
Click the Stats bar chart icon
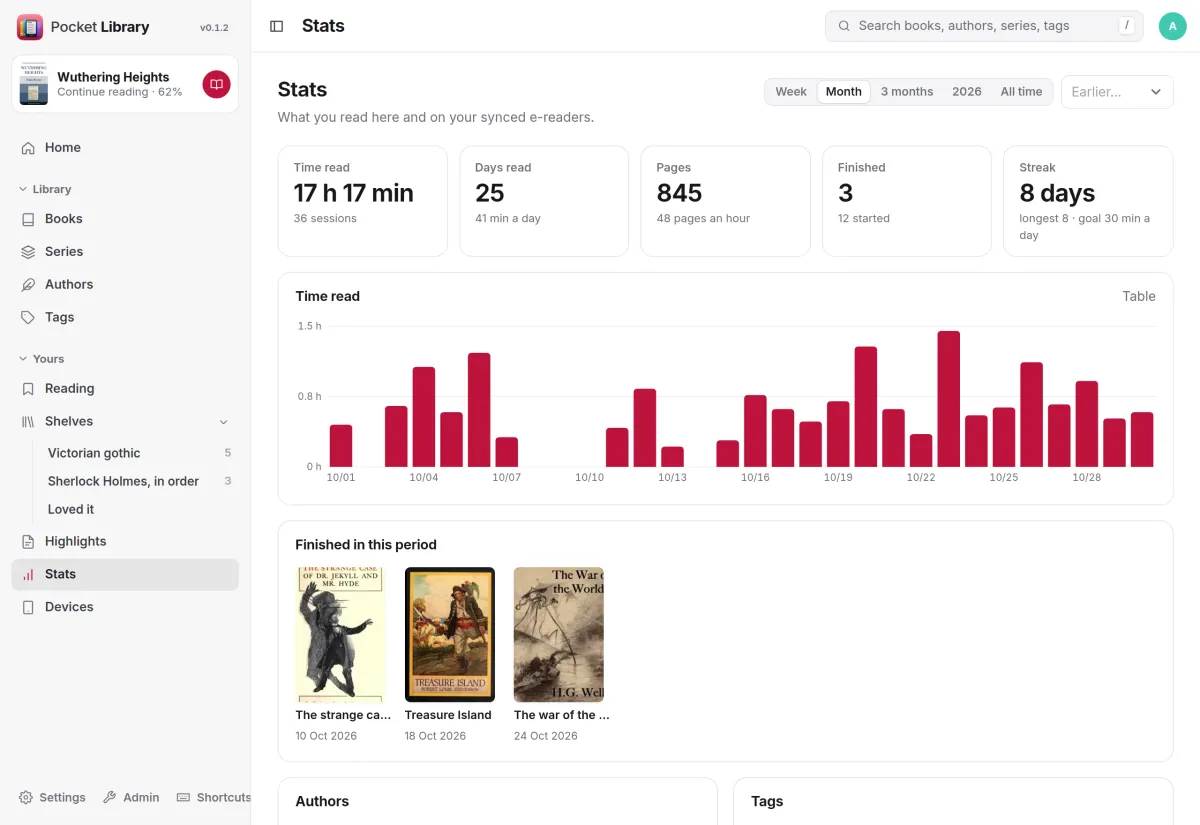[x=28, y=574]
